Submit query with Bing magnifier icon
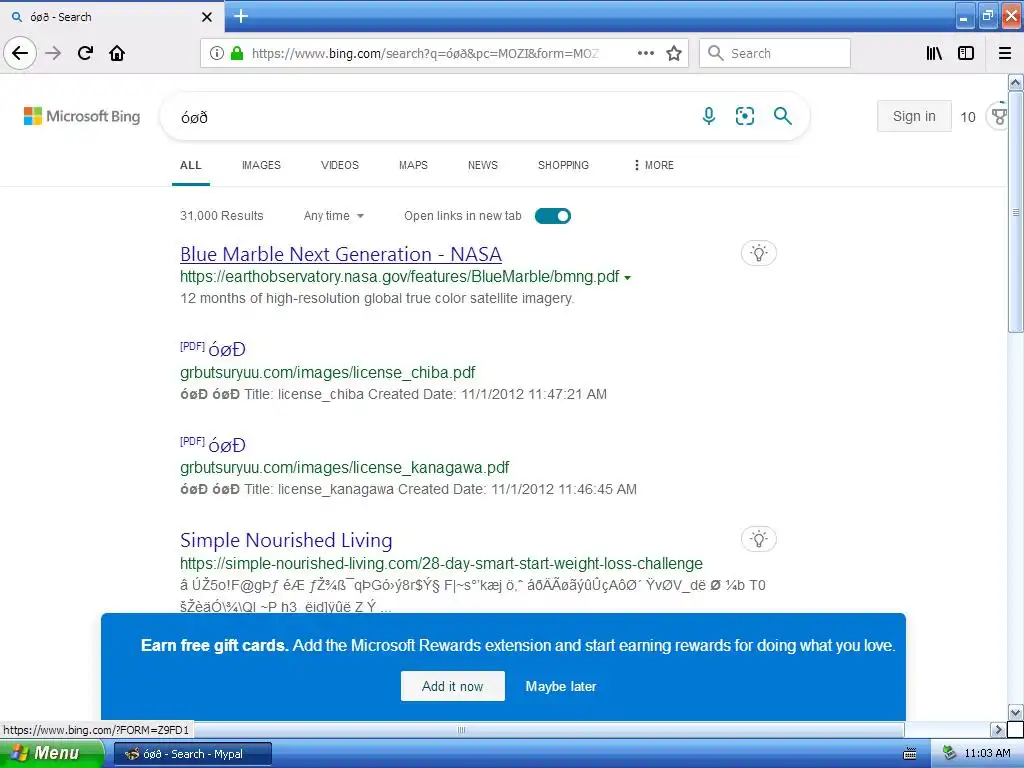The width and height of the screenshot is (1024, 768). (782, 116)
